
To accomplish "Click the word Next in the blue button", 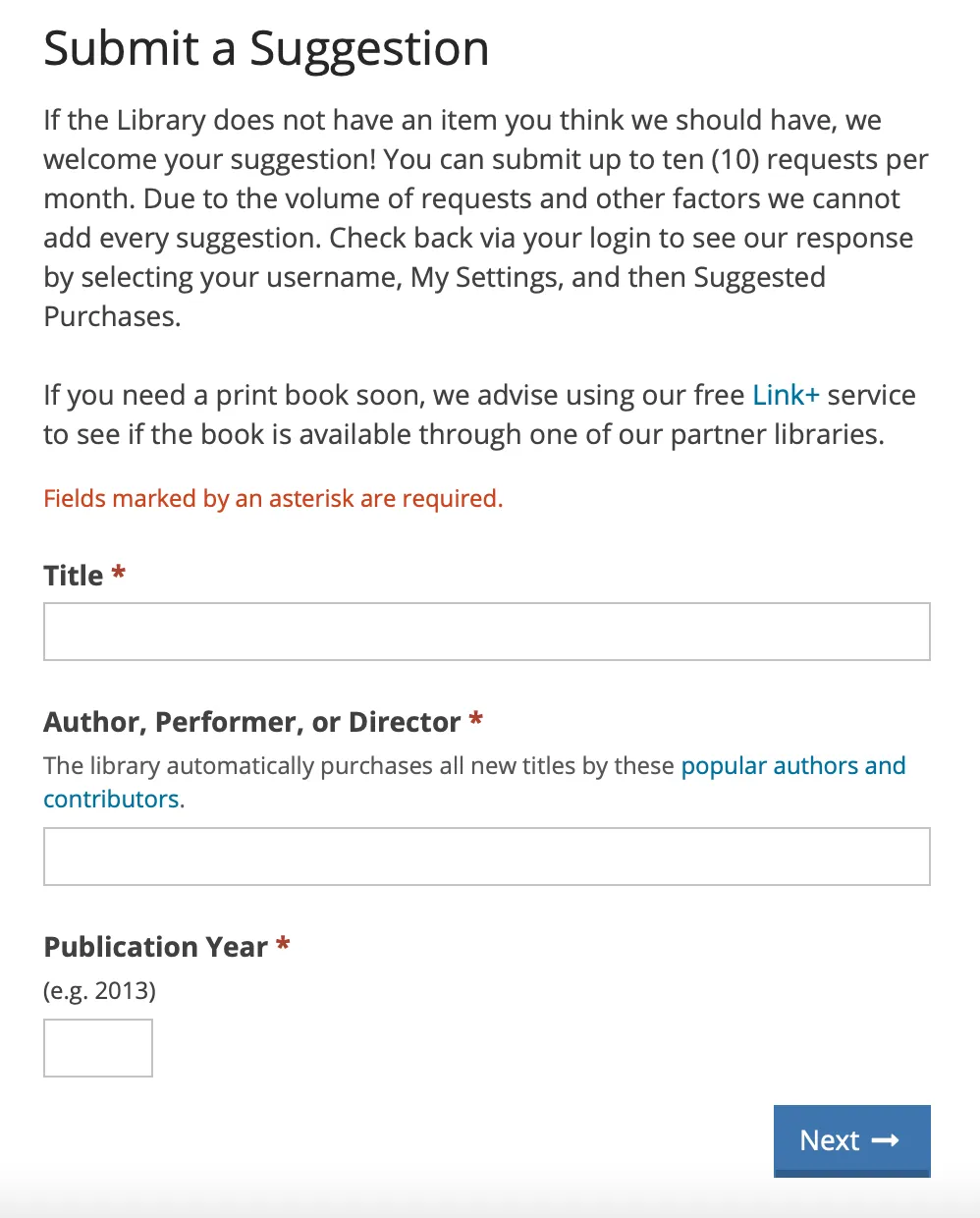I will coord(830,1140).
